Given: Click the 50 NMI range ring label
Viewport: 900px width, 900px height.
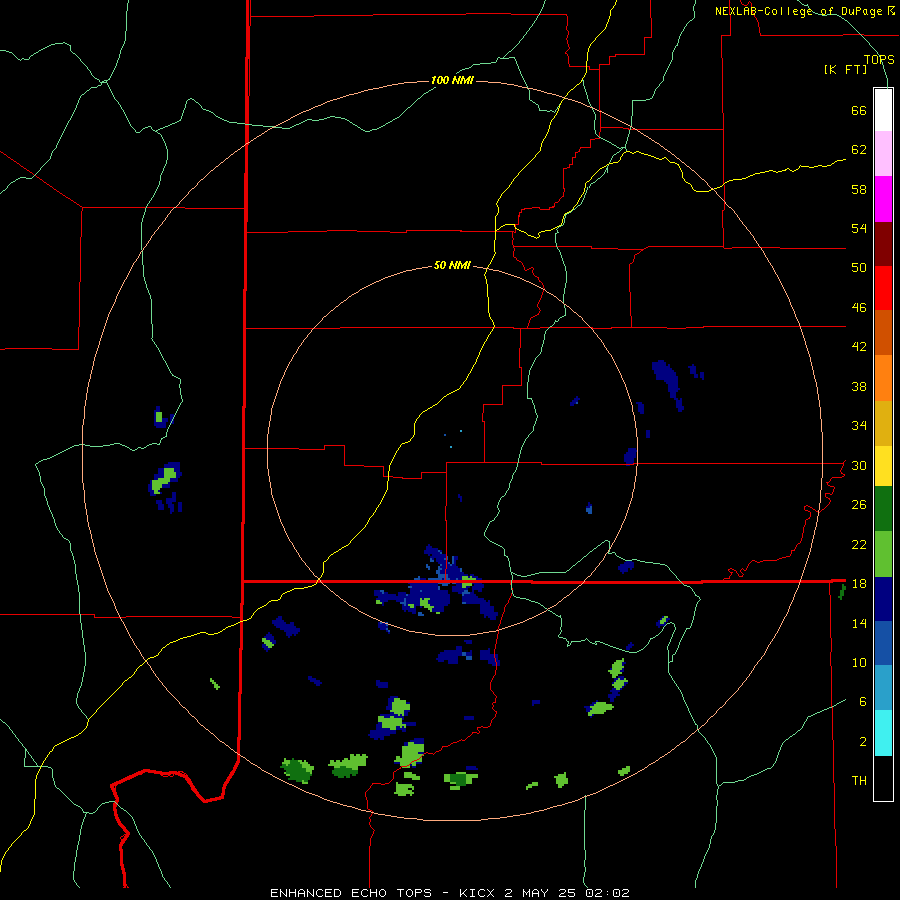Looking at the screenshot, I should (x=452, y=265).
